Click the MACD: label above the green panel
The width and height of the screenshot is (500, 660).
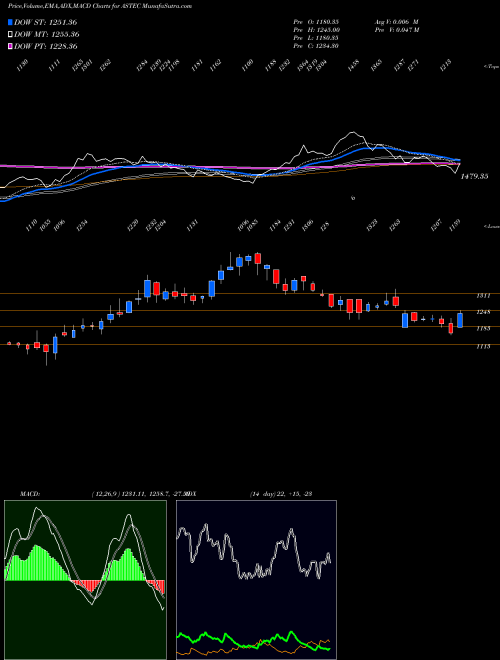[x=30, y=494]
